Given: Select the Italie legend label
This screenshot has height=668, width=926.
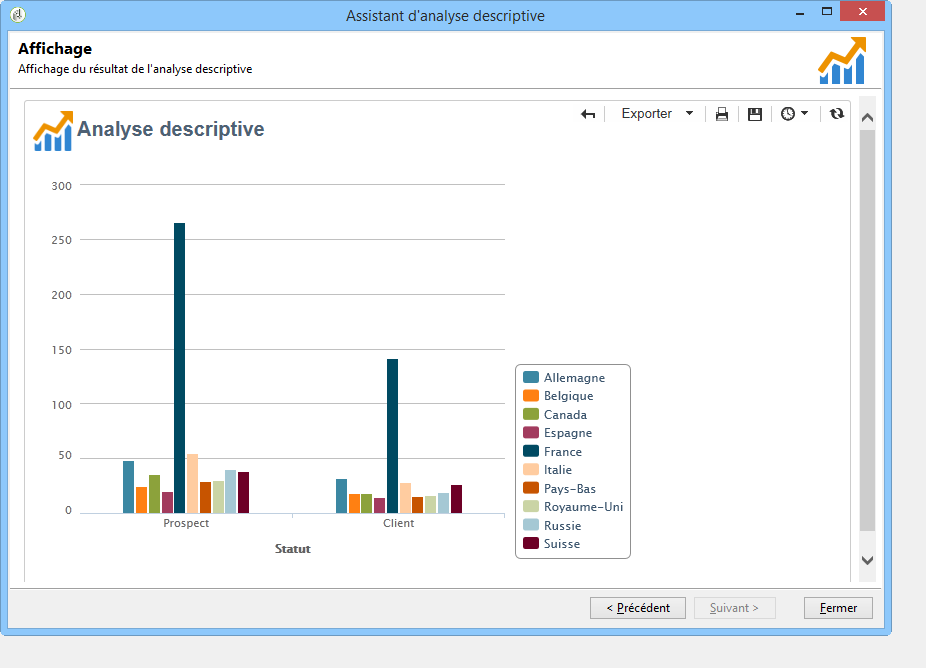Looking at the screenshot, I should click(x=557, y=470).
